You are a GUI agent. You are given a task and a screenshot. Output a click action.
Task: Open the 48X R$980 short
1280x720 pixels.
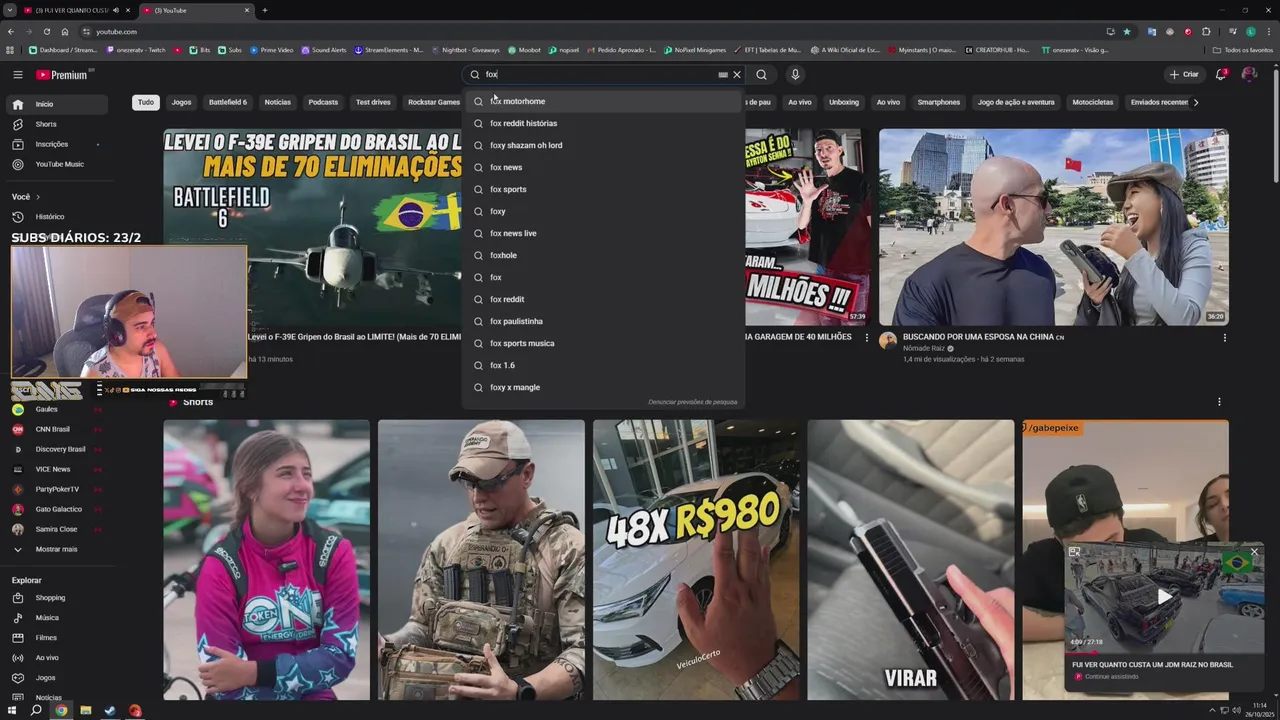(x=696, y=560)
